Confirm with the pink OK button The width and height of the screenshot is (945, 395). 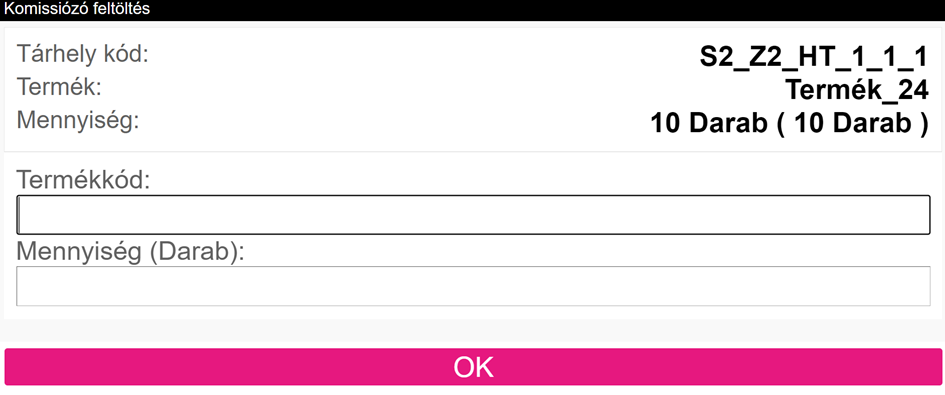[473, 367]
